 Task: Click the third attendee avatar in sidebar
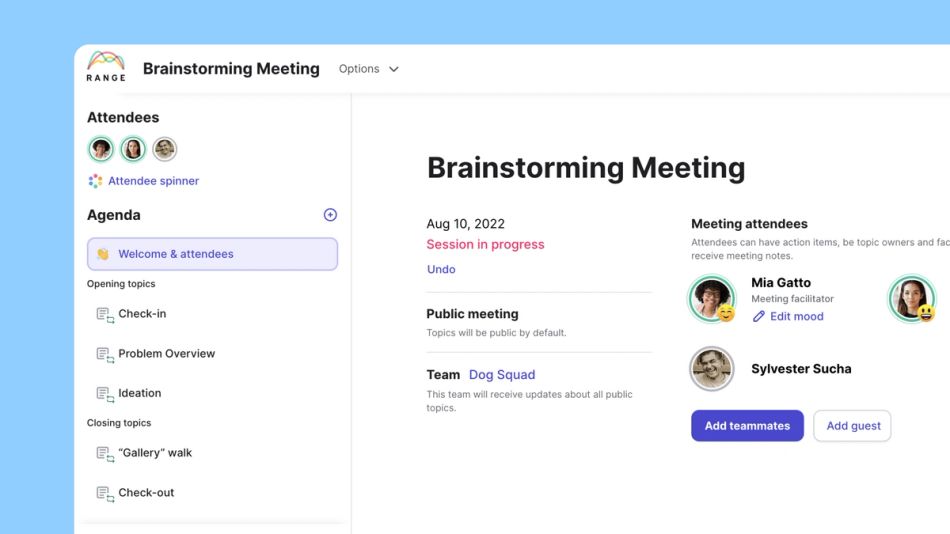[164, 149]
